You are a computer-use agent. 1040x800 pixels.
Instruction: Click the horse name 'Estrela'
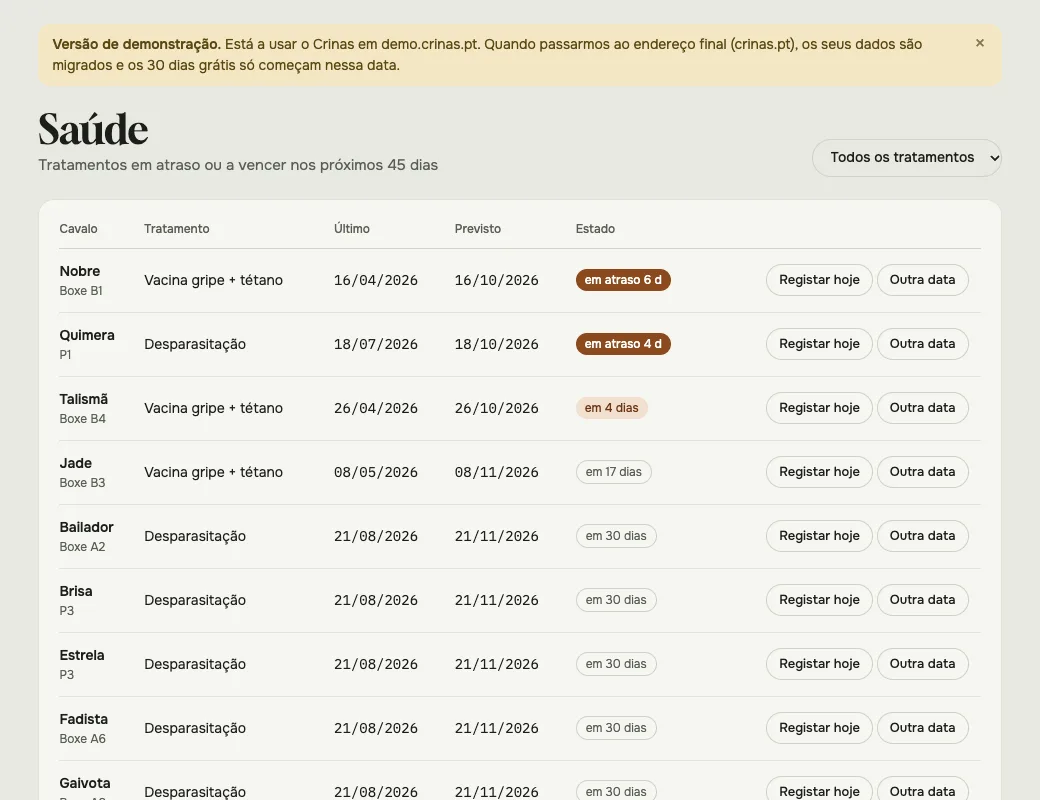(x=82, y=655)
